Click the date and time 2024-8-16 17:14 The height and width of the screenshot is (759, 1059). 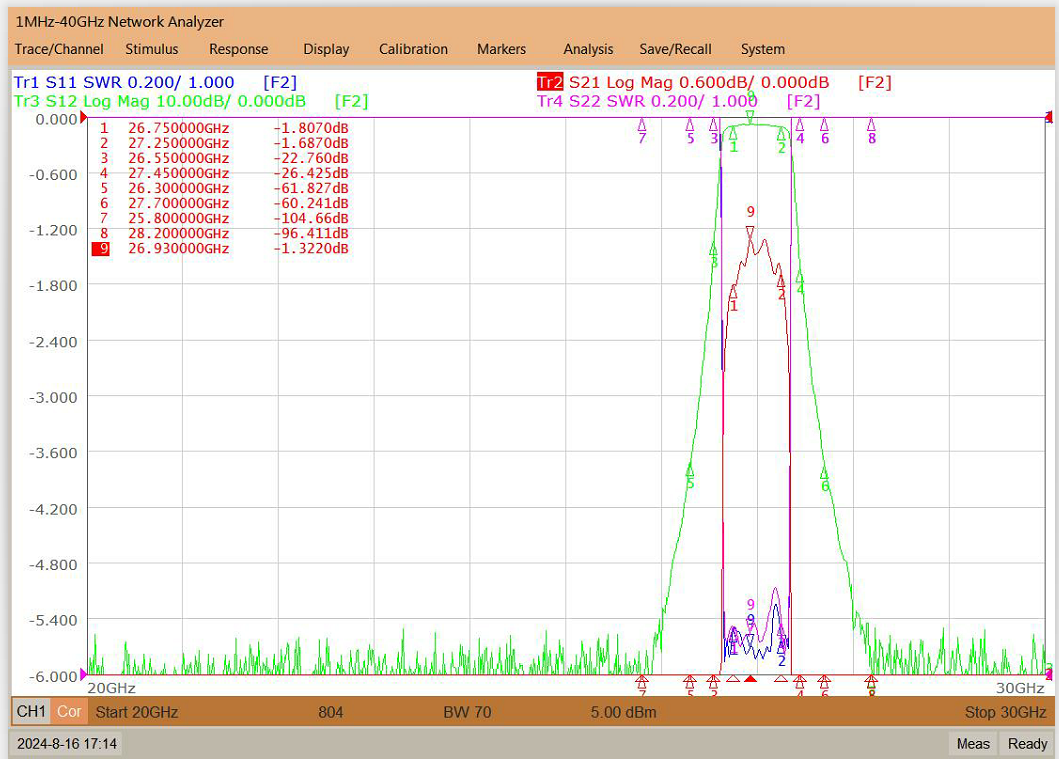tap(67, 743)
